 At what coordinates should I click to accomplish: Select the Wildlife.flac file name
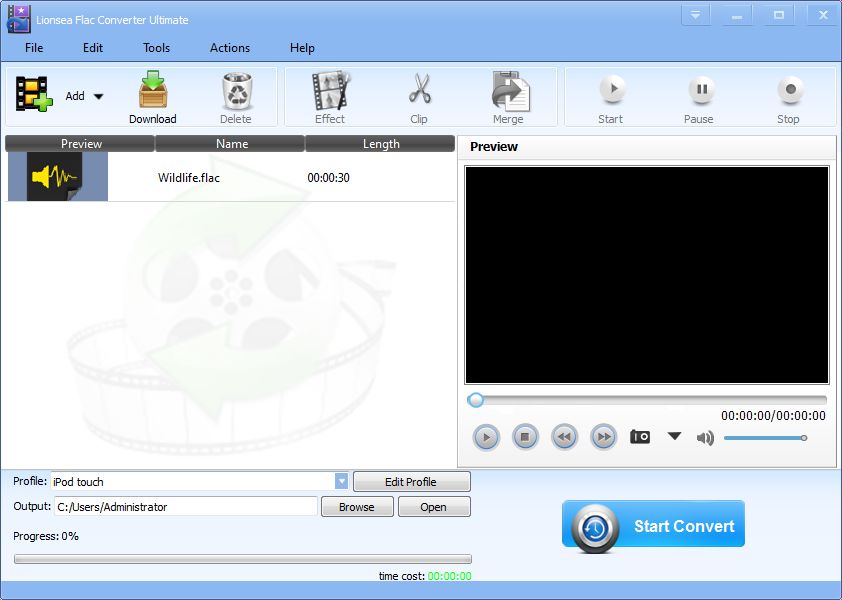[188, 178]
